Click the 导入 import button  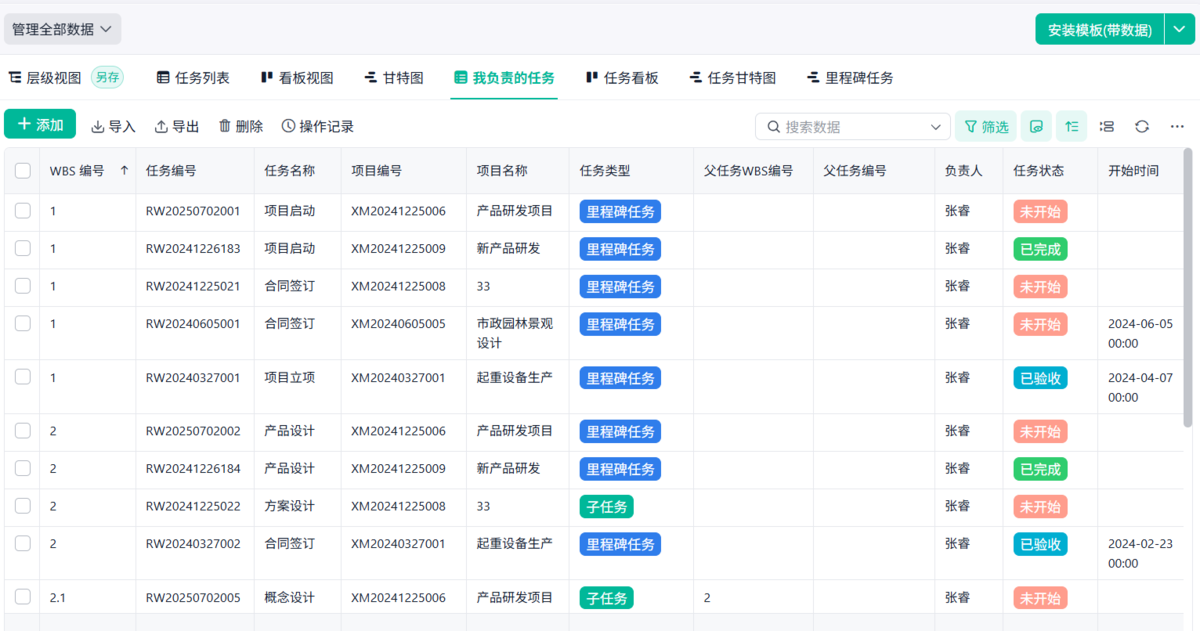[113, 126]
